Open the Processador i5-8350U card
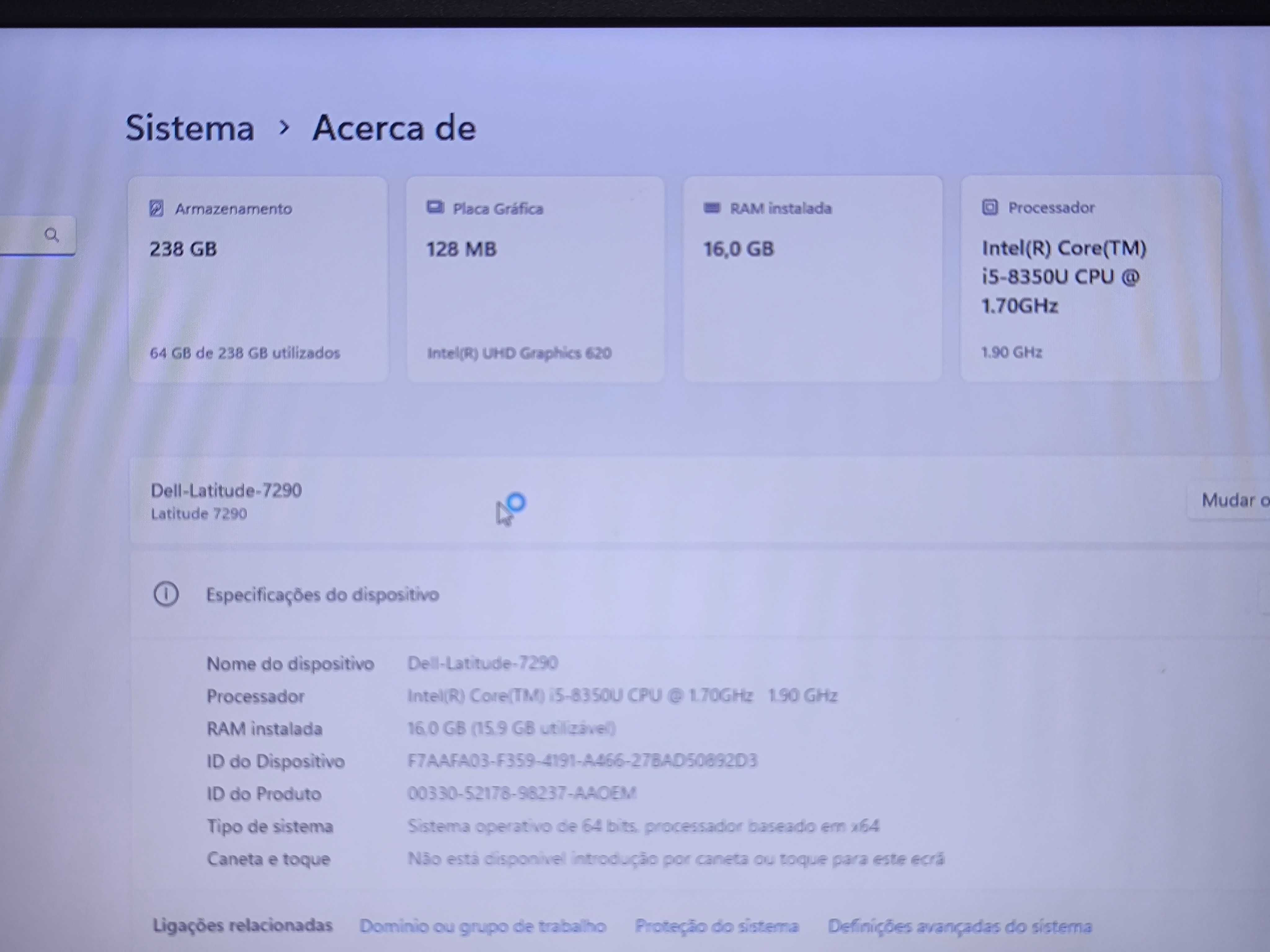Screen dimensions: 1270x952 1091,278
